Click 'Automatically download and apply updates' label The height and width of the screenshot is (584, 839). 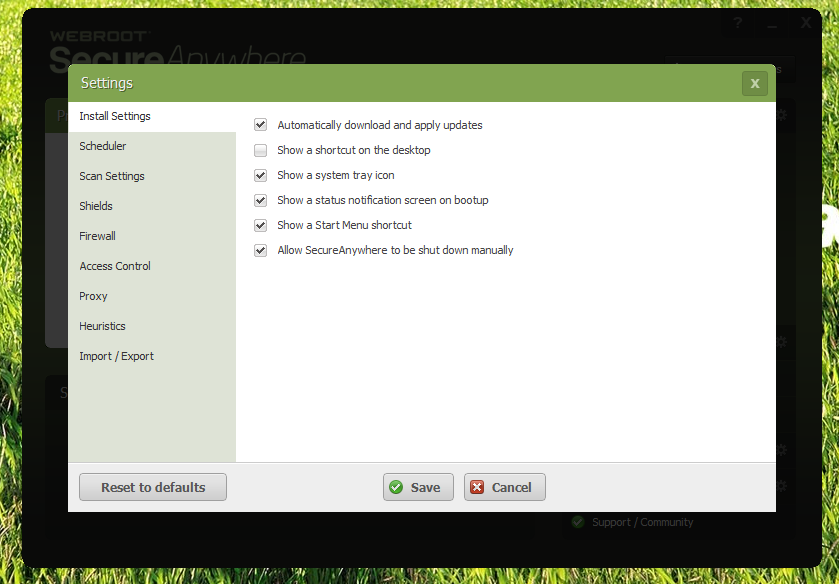point(380,125)
